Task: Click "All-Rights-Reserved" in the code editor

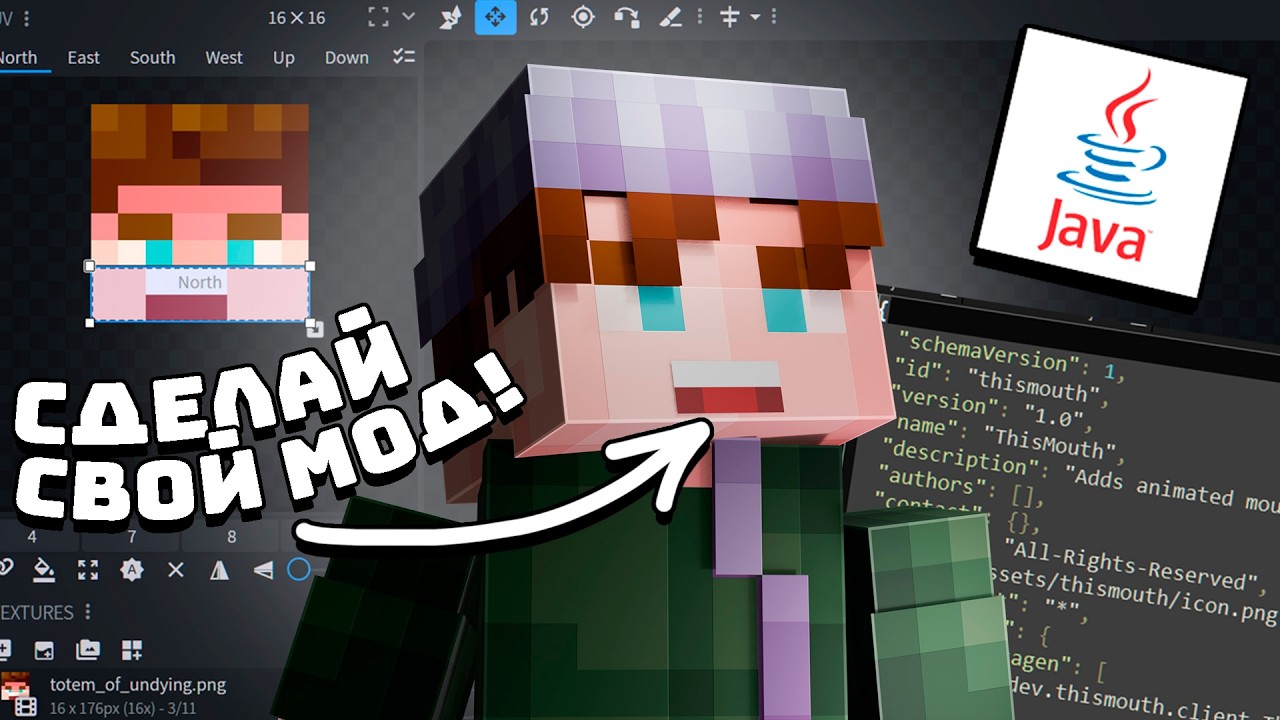Action: pos(1130,564)
